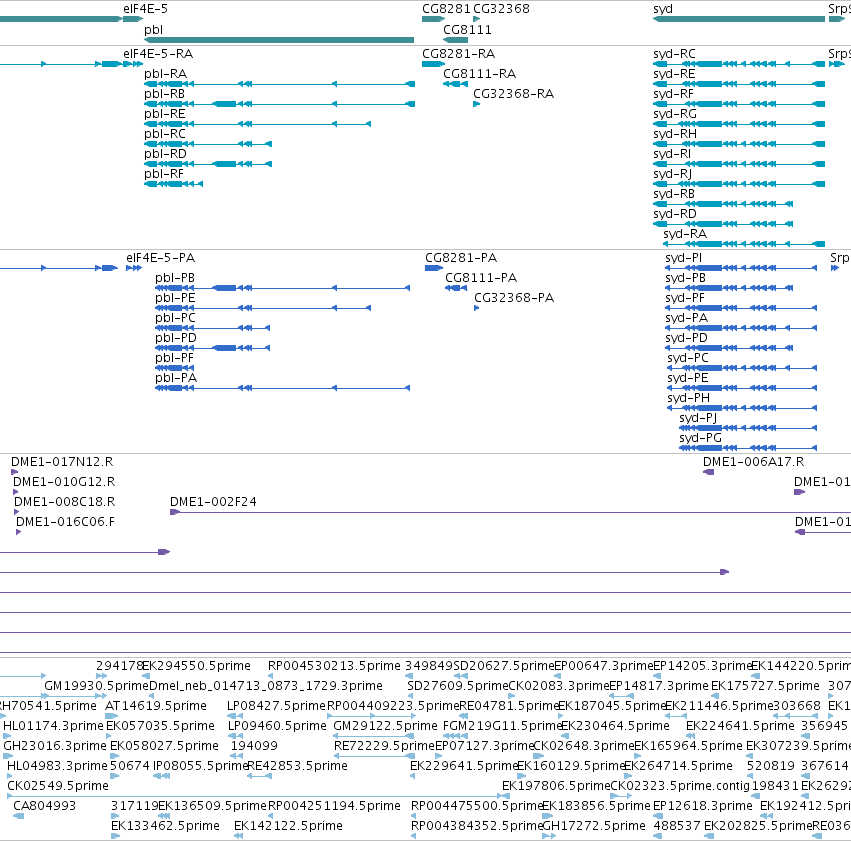The image size is (851, 841).
Task: Select EST CA804993
Action: (x=18, y=815)
